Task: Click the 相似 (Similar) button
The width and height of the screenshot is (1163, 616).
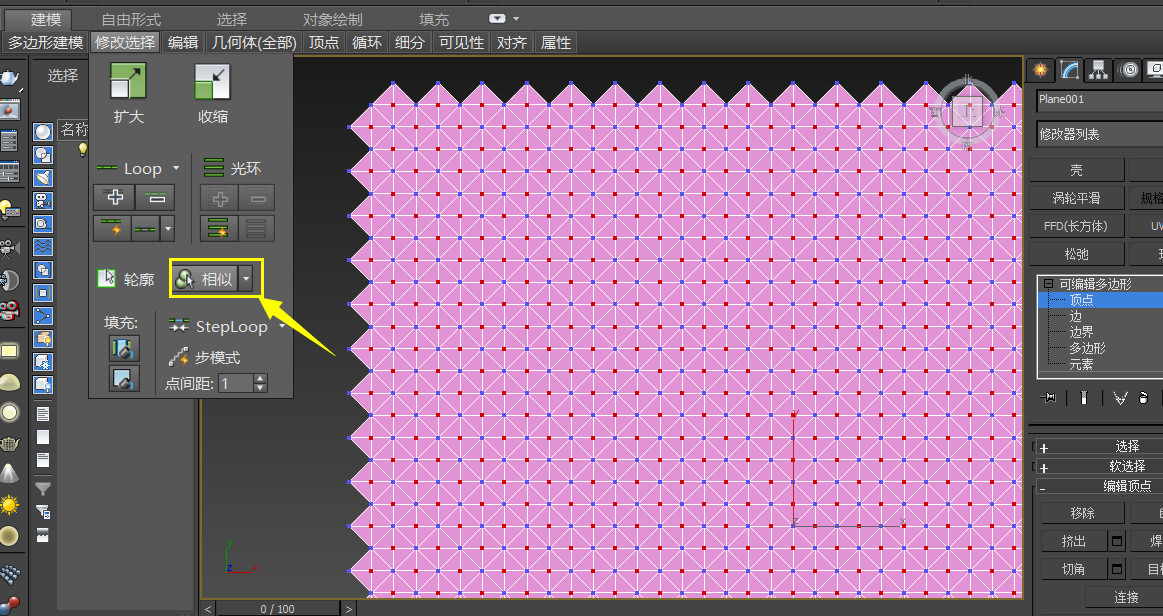Action: click(x=205, y=279)
